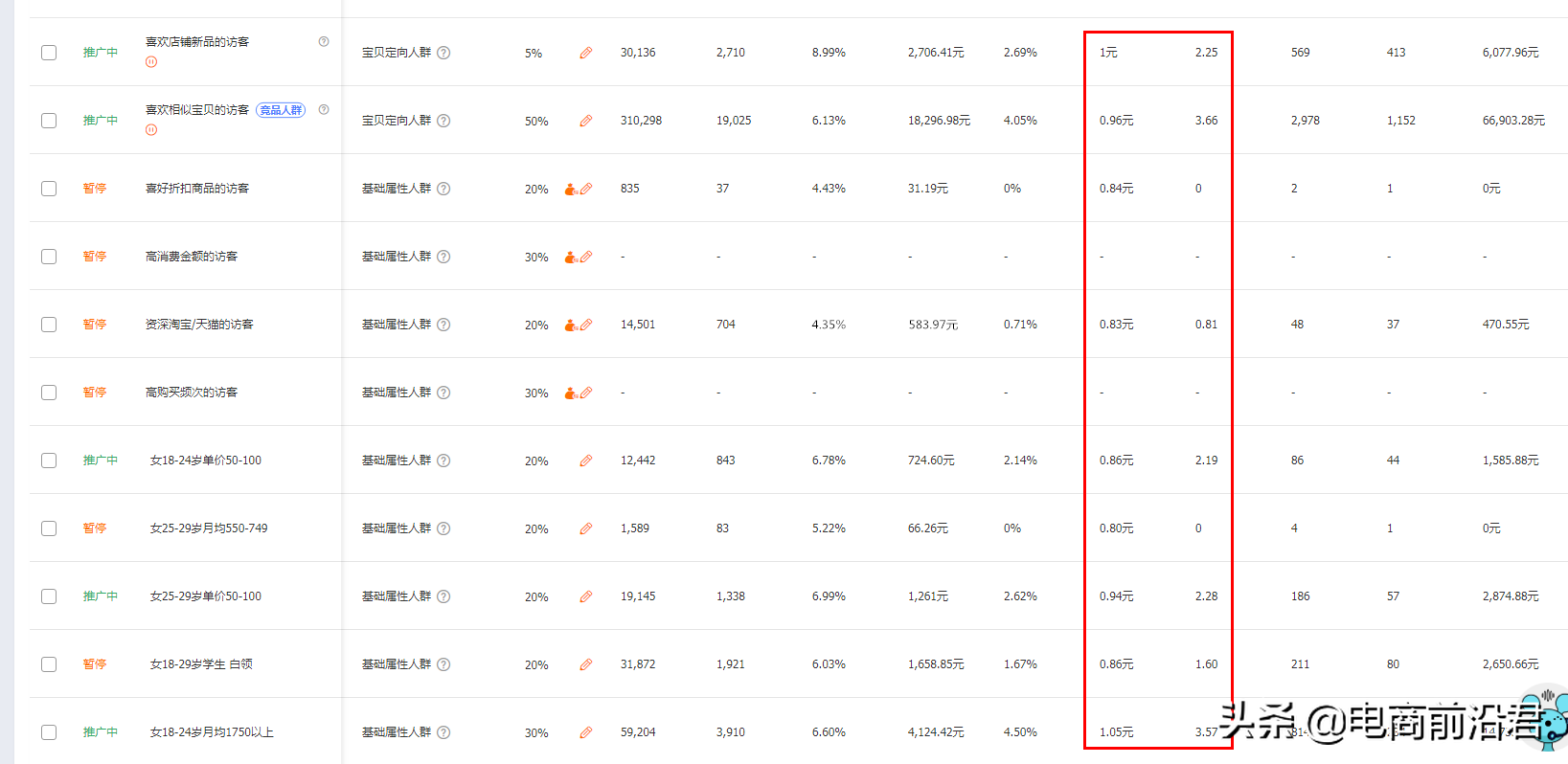Image resolution: width=1568 pixels, height=764 pixels.
Task: Tick the checkbox for 女25-29岁单价50-100
Action: pyautogui.click(x=49, y=596)
